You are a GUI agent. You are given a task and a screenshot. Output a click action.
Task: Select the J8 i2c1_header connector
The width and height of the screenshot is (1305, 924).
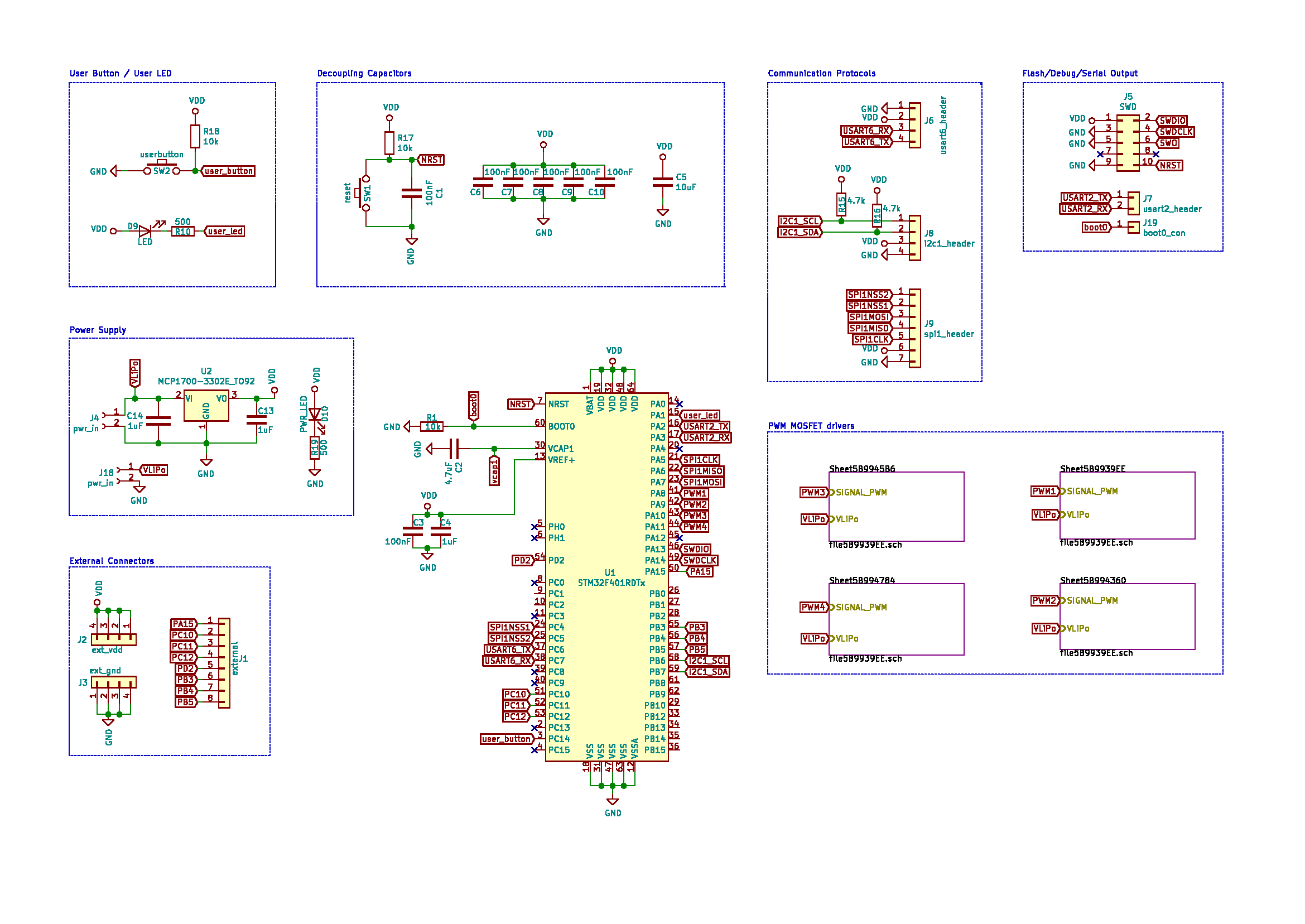click(x=915, y=238)
